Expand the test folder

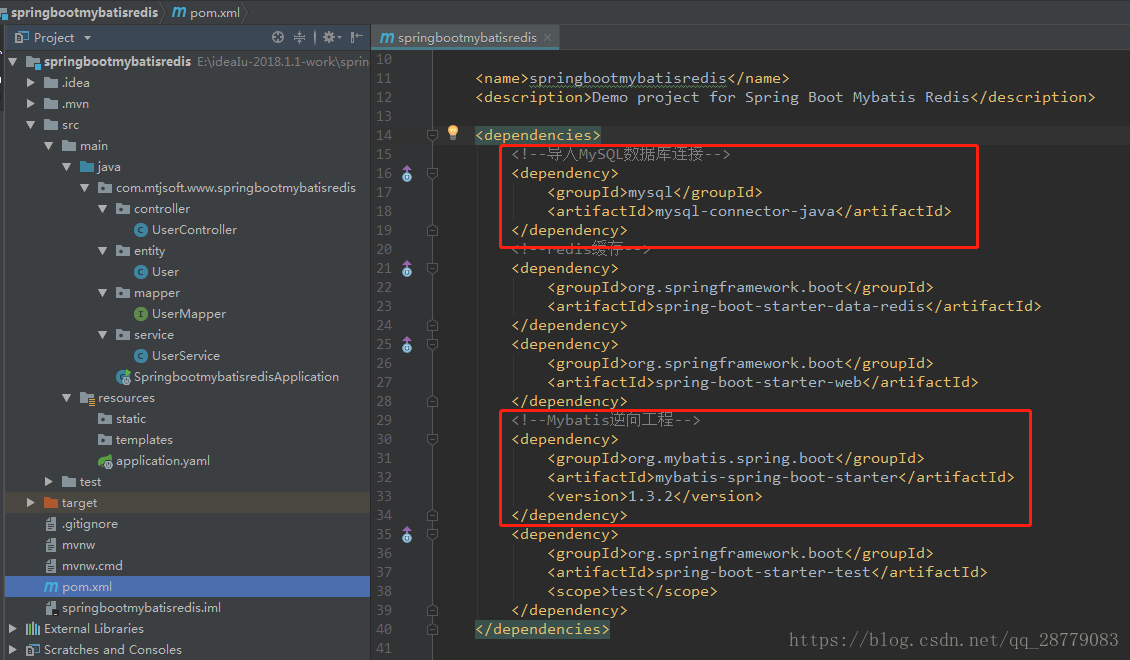[48, 481]
